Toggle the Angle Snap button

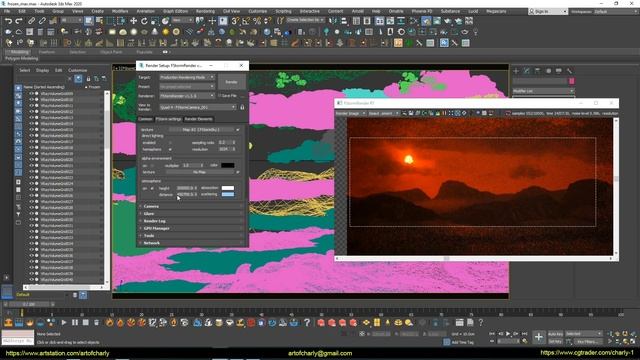click(x=246, y=20)
